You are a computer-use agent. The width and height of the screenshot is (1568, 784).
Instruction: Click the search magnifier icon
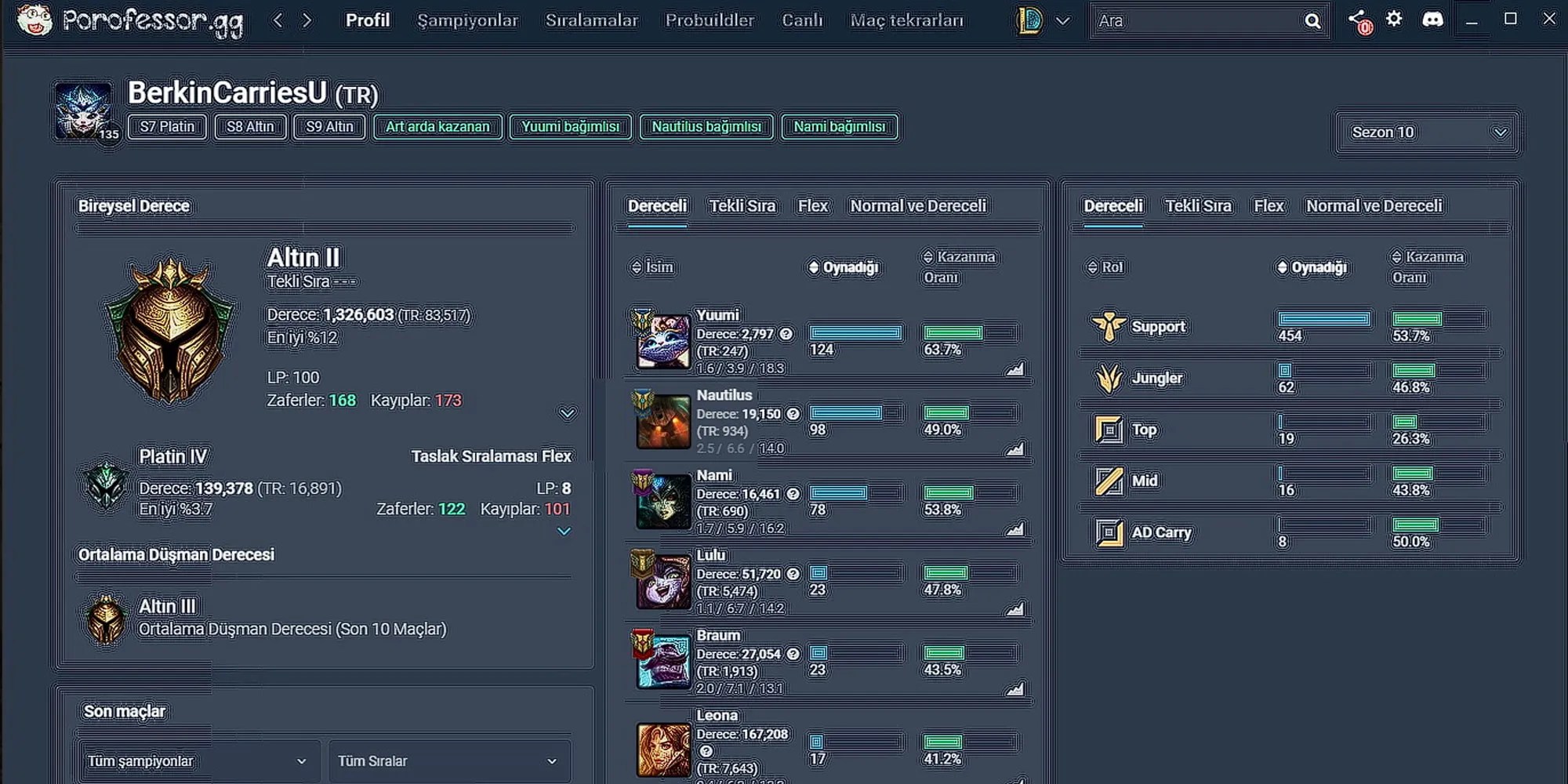pos(1312,21)
